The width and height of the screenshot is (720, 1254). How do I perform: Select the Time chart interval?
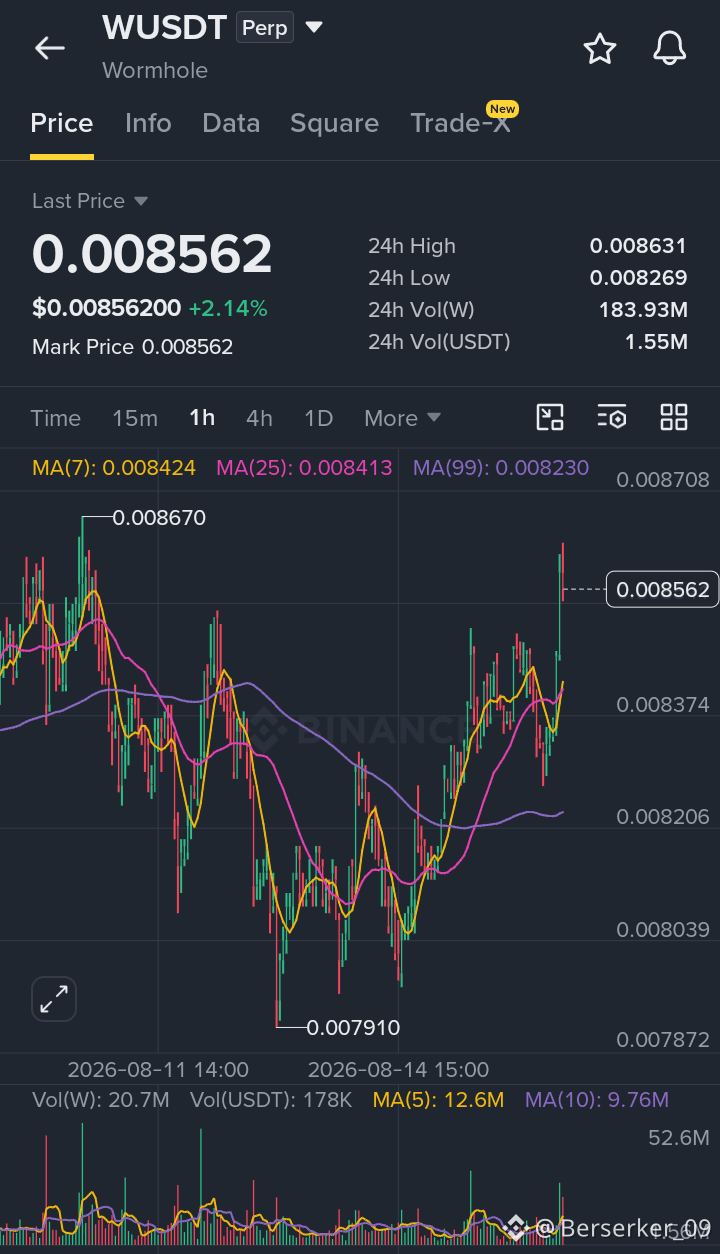point(56,418)
